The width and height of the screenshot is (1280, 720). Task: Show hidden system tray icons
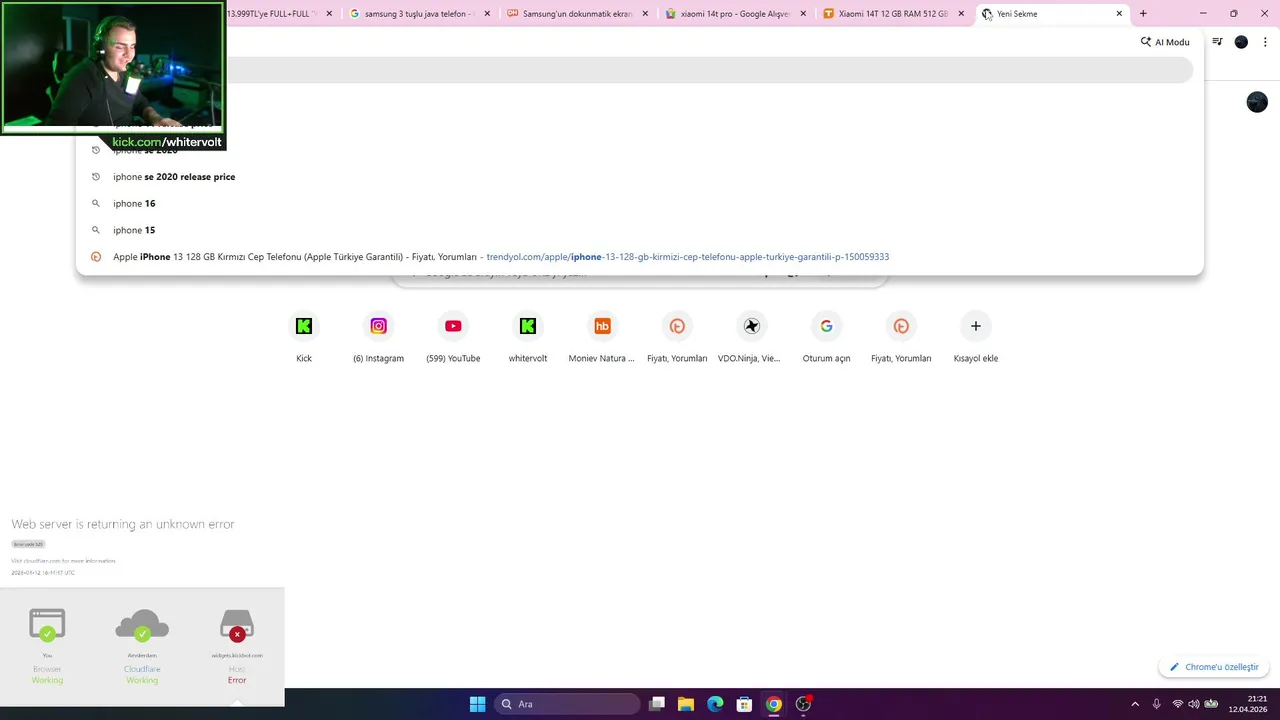(x=1135, y=704)
